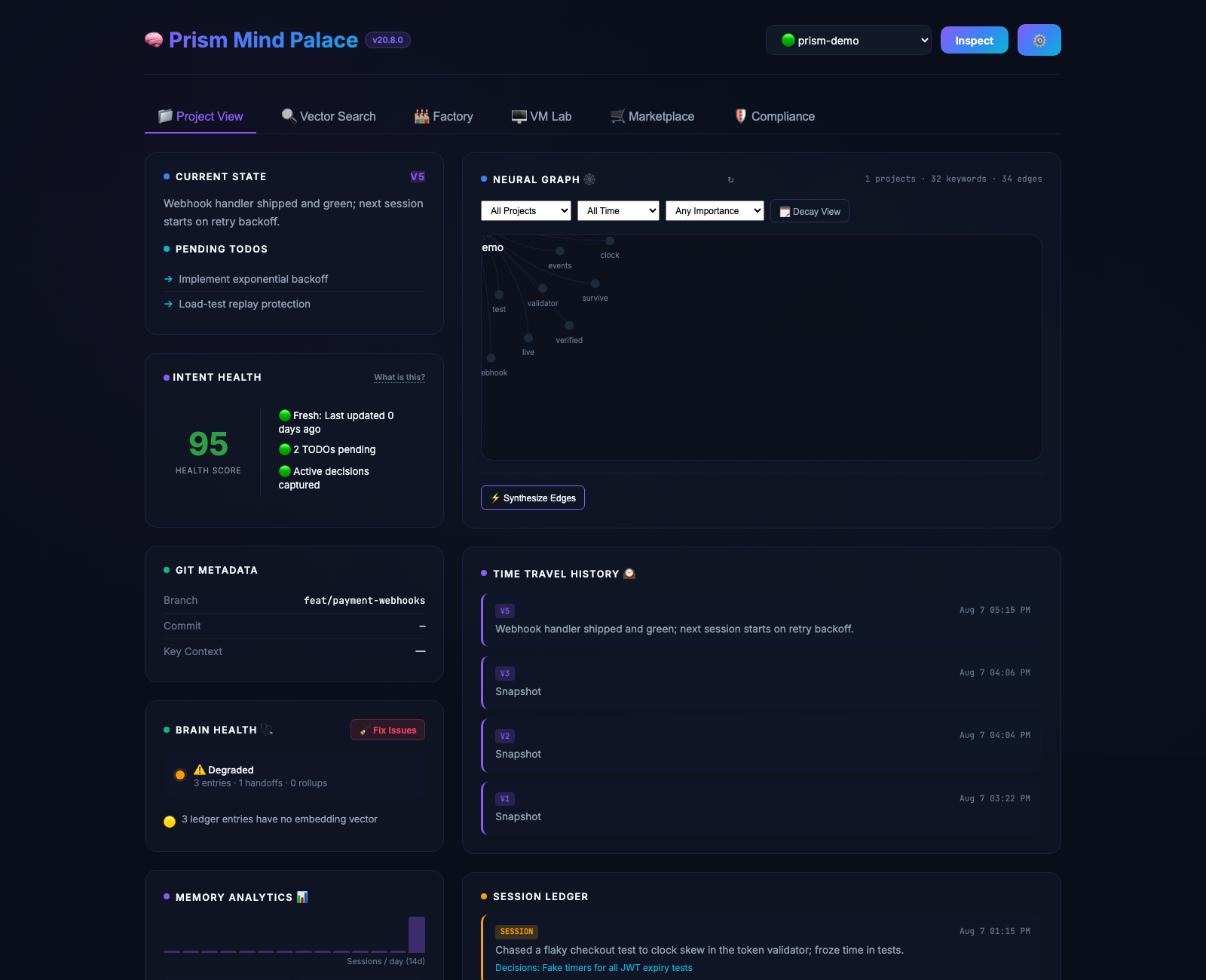Switch to the Compliance tab

pos(774,116)
